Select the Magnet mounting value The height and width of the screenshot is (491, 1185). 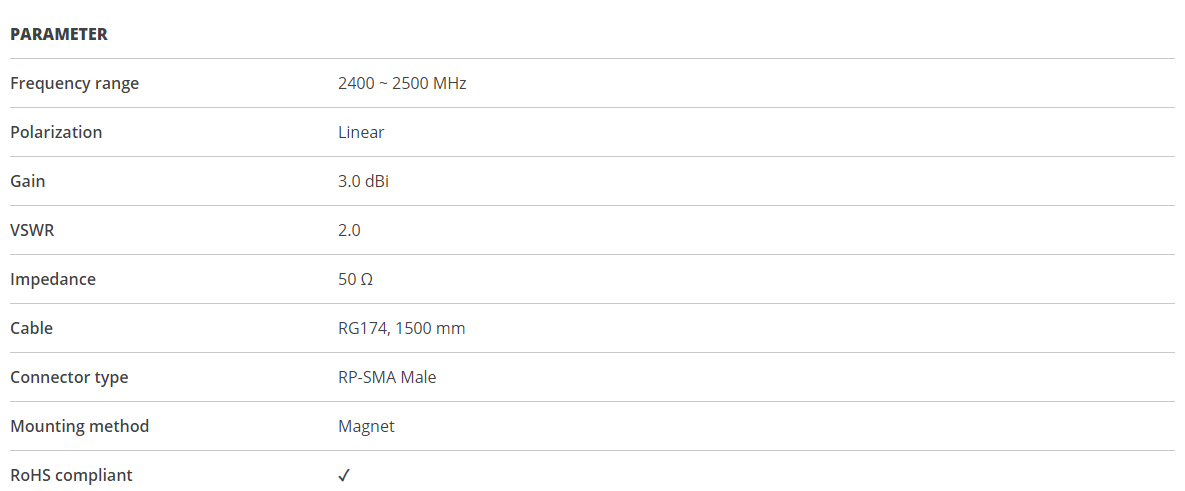(367, 426)
